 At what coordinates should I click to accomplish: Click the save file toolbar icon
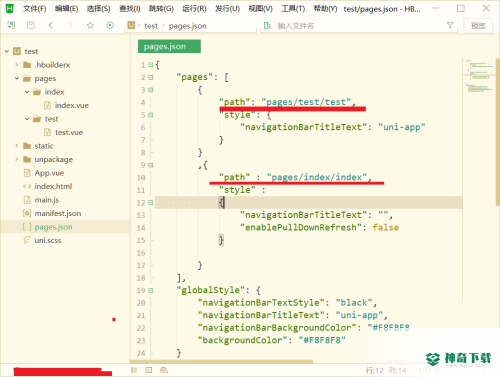[31, 25]
